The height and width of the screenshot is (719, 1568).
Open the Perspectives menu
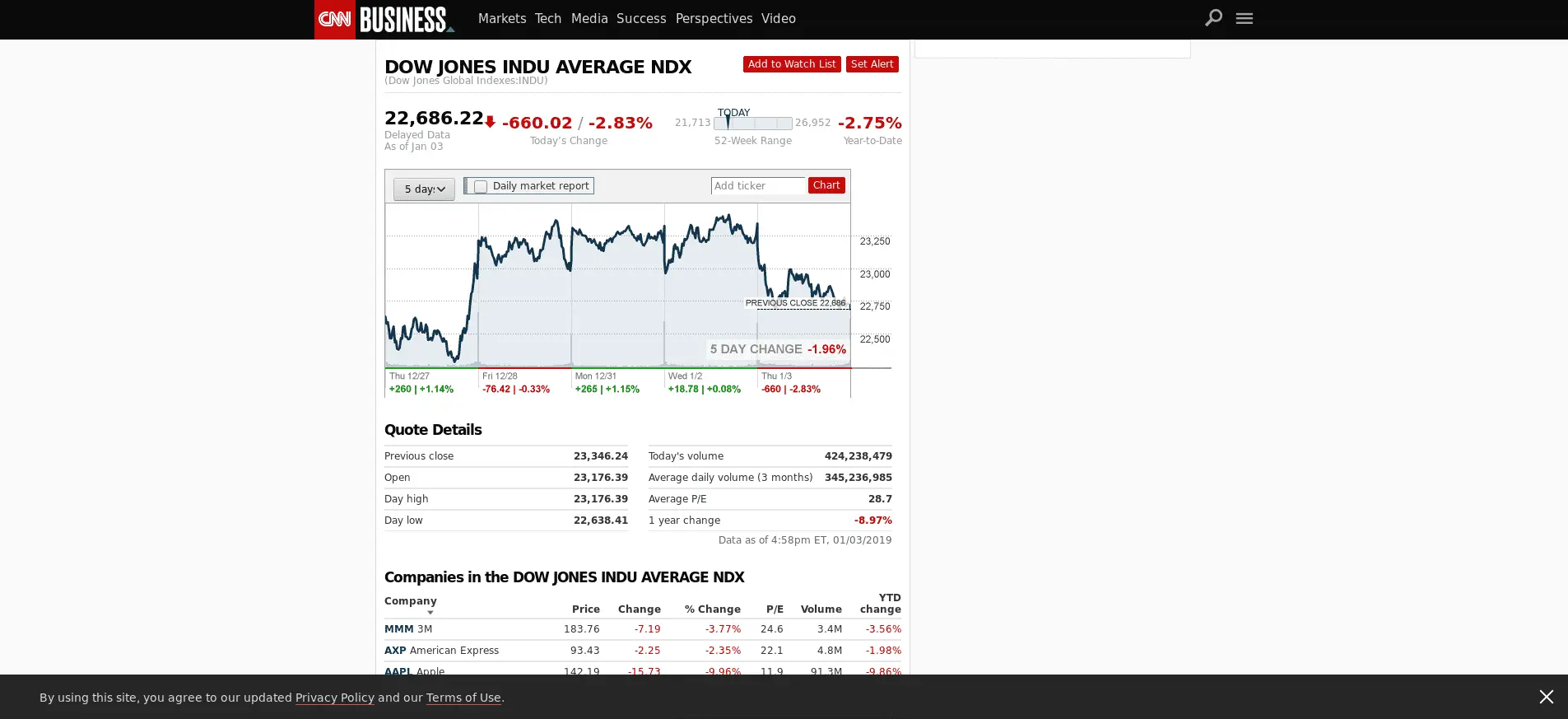[x=714, y=18]
